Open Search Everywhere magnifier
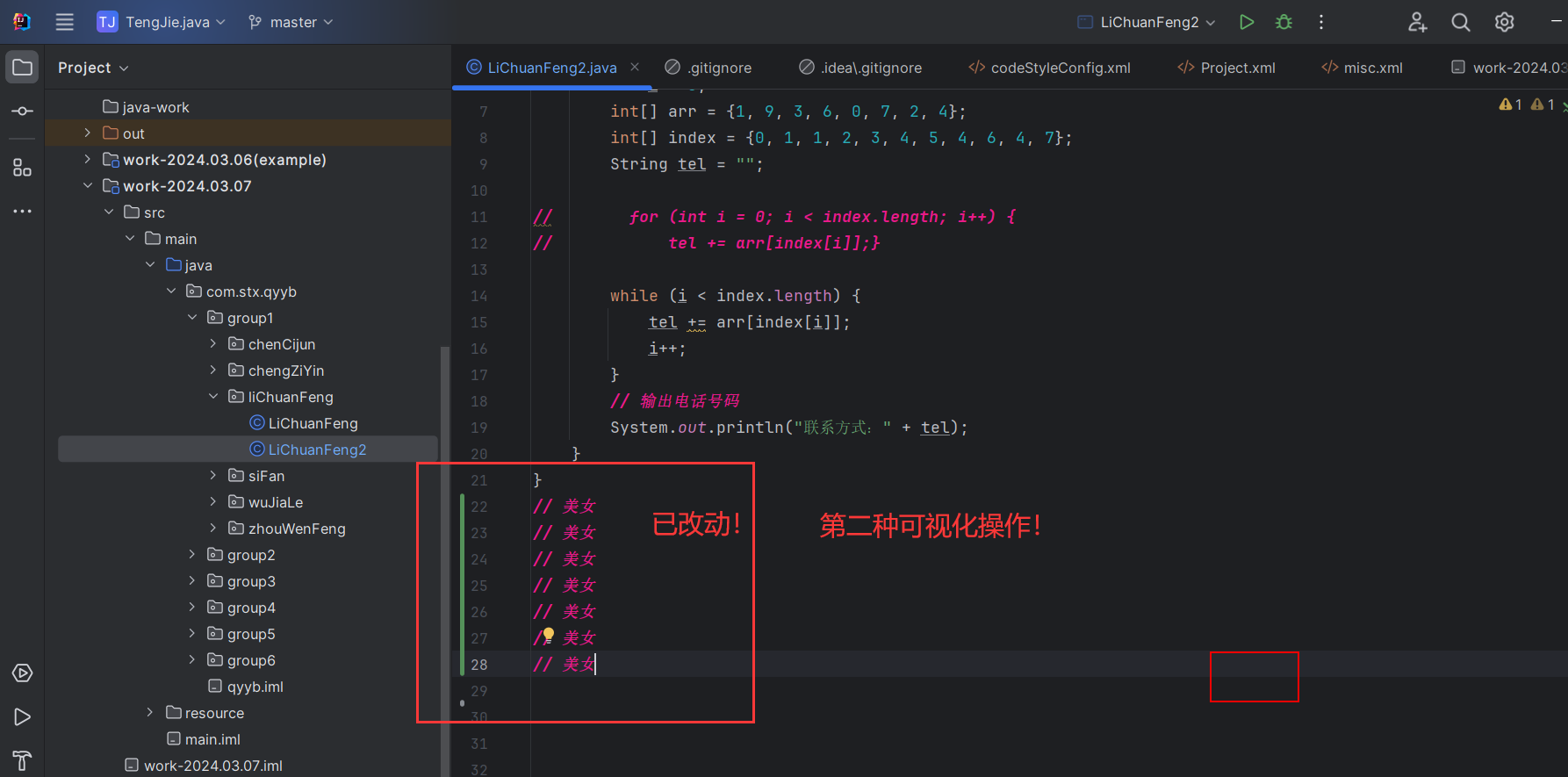The width and height of the screenshot is (1568, 777). pos(1461,22)
